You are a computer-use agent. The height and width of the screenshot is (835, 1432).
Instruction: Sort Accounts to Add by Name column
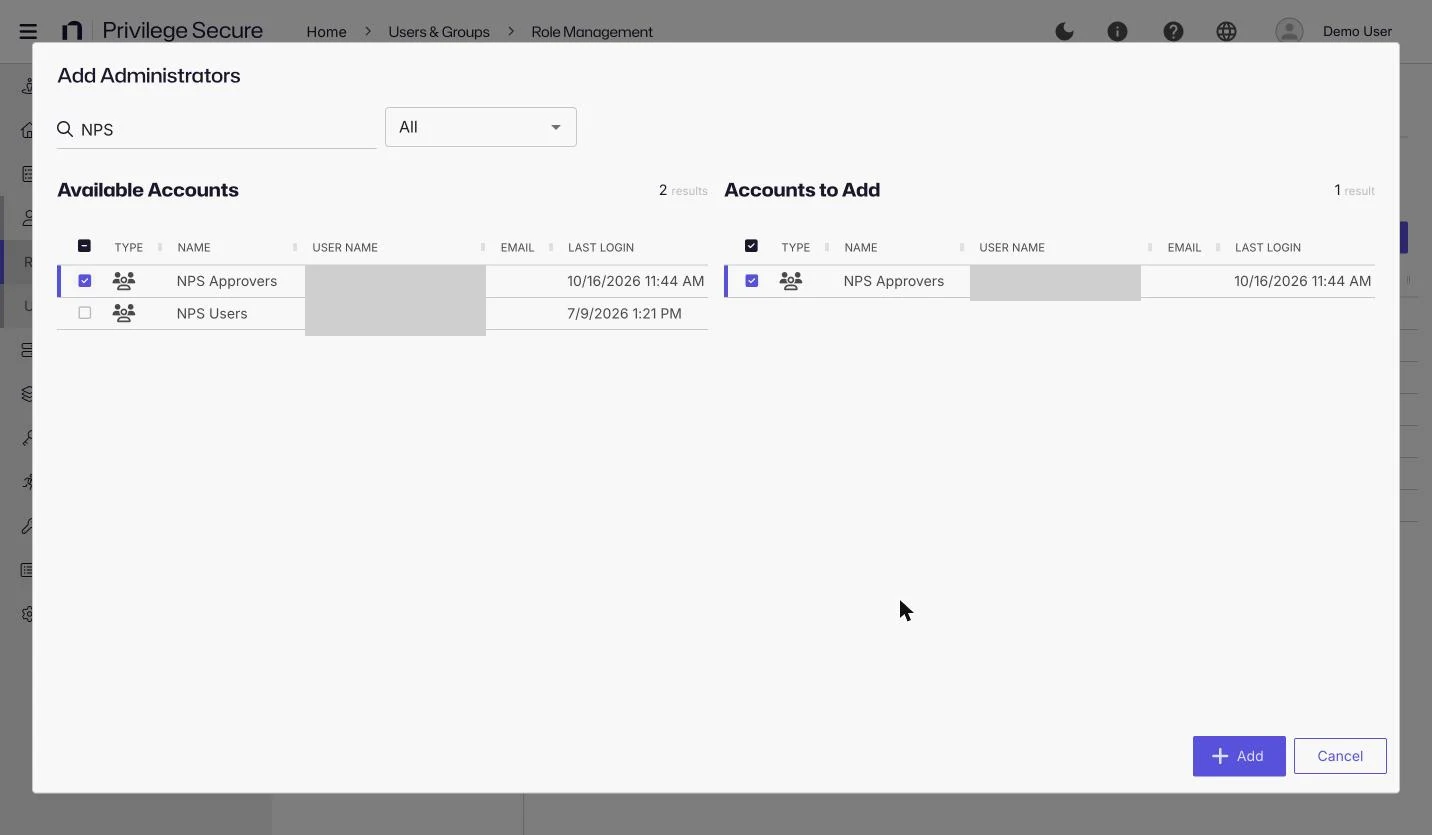tap(861, 247)
